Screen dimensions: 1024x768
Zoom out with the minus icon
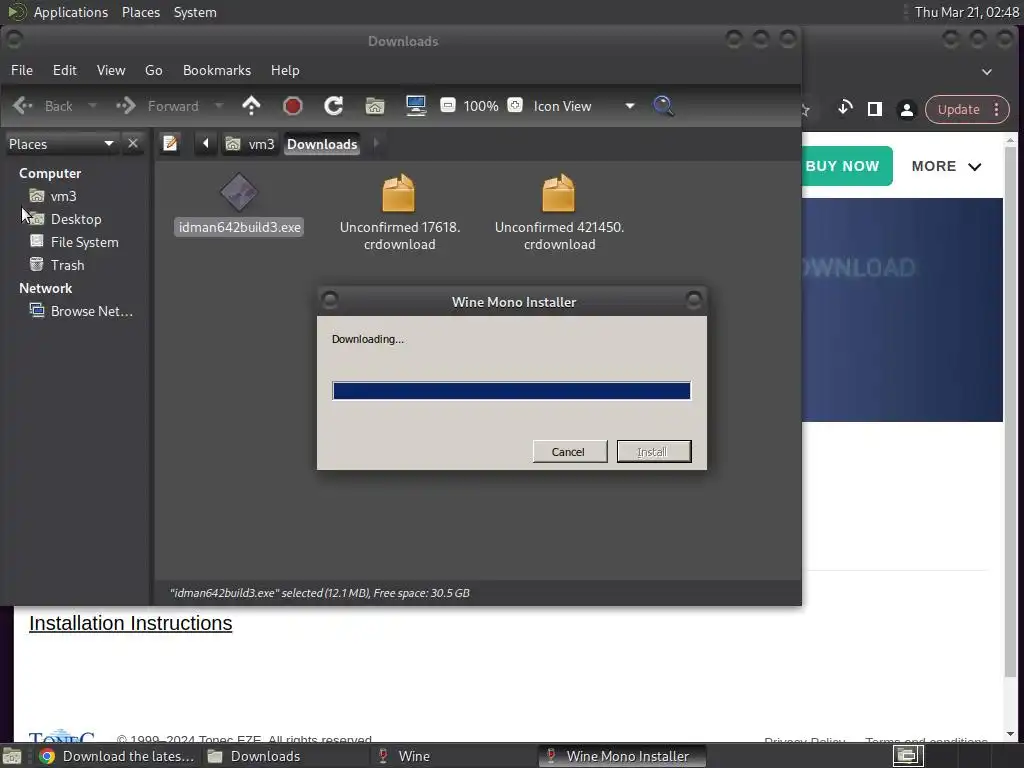click(448, 105)
